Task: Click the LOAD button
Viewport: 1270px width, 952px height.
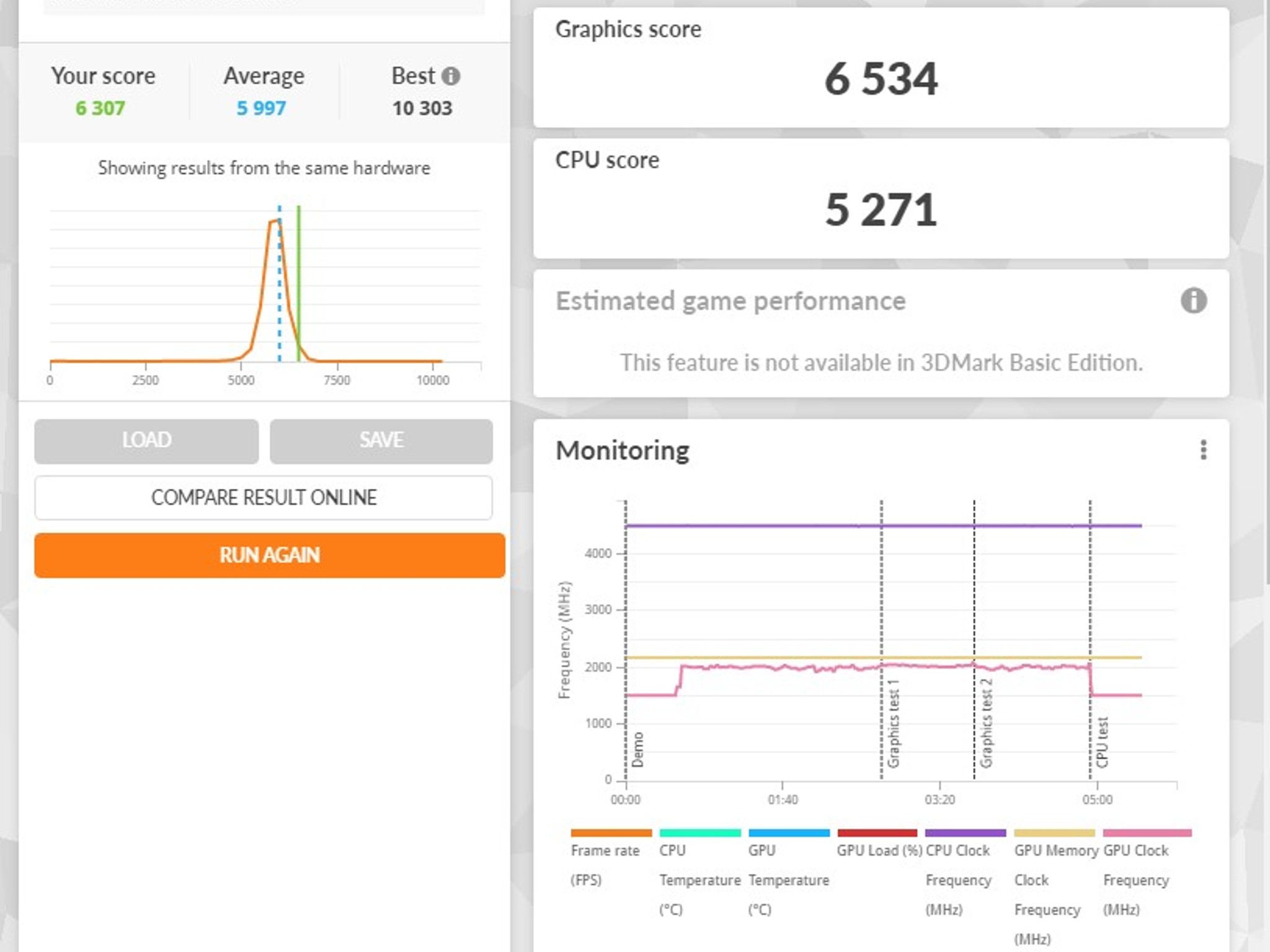Action: pyautogui.click(x=146, y=441)
